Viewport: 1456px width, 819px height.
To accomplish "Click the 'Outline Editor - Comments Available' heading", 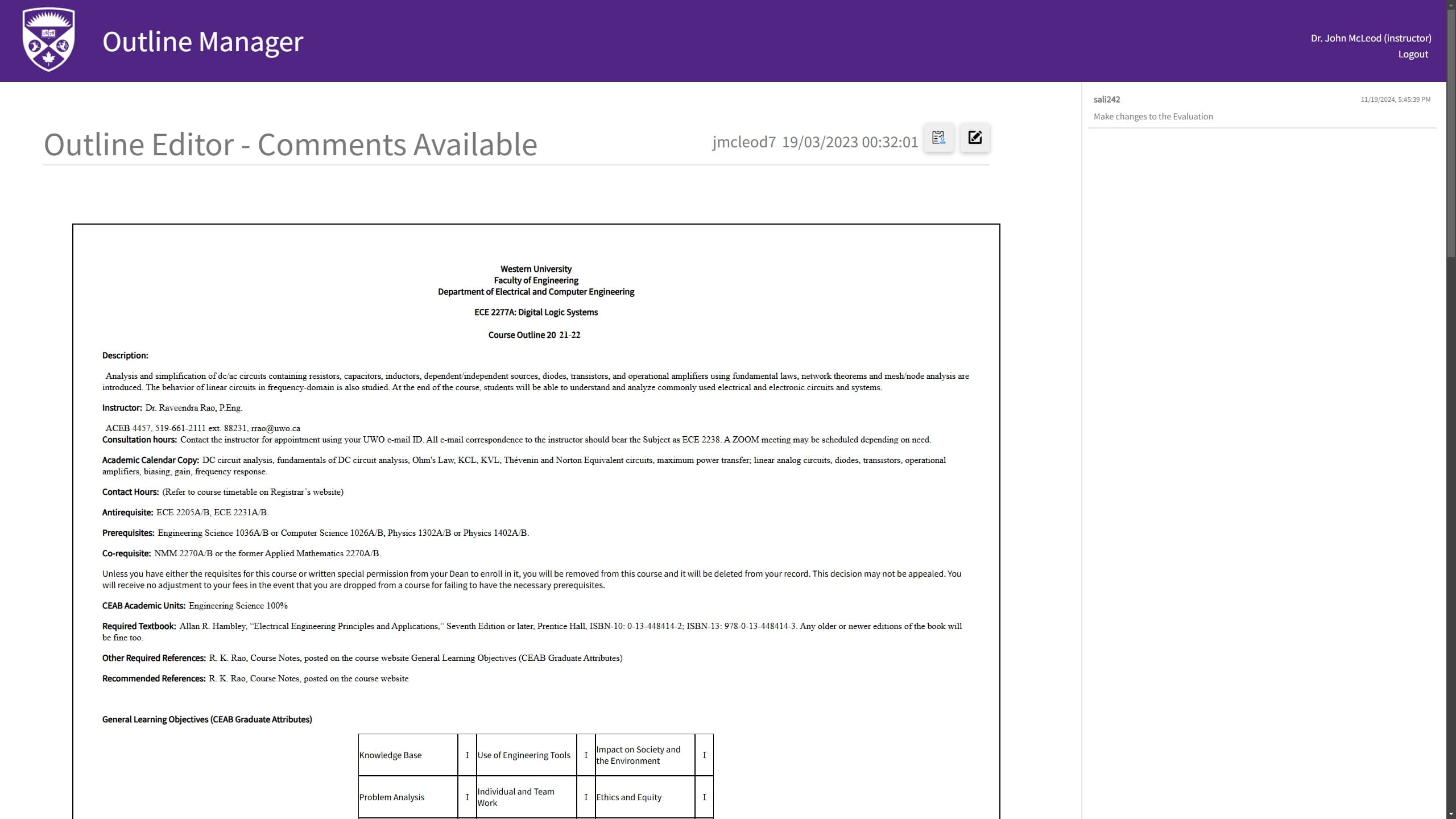I will click(x=290, y=144).
